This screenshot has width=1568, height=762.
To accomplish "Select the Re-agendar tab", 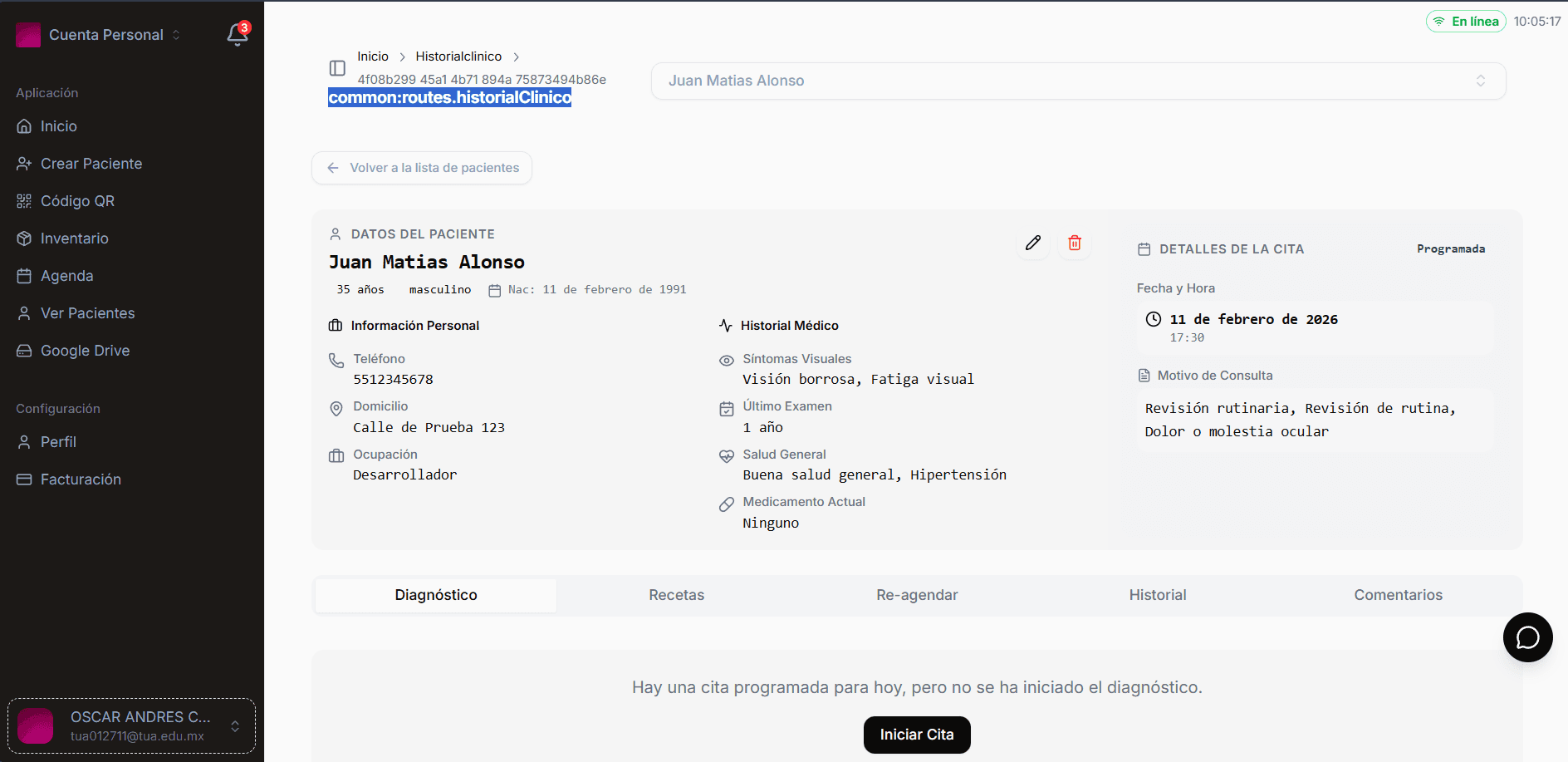I will click(917, 595).
